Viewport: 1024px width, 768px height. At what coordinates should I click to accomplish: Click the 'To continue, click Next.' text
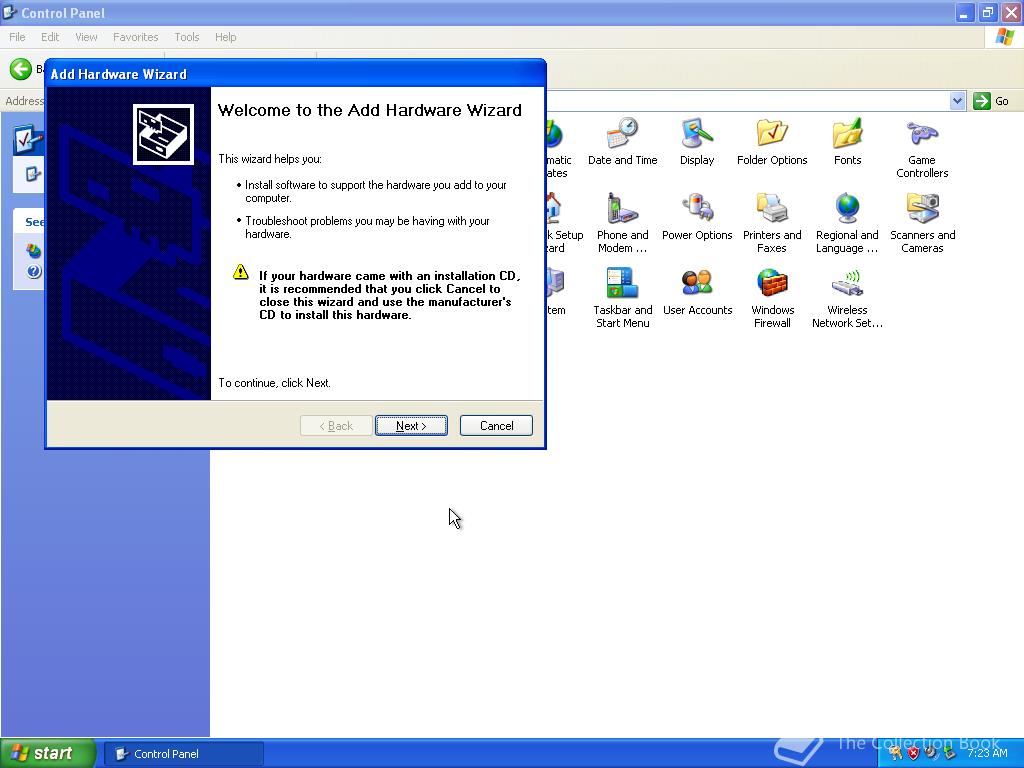(274, 383)
